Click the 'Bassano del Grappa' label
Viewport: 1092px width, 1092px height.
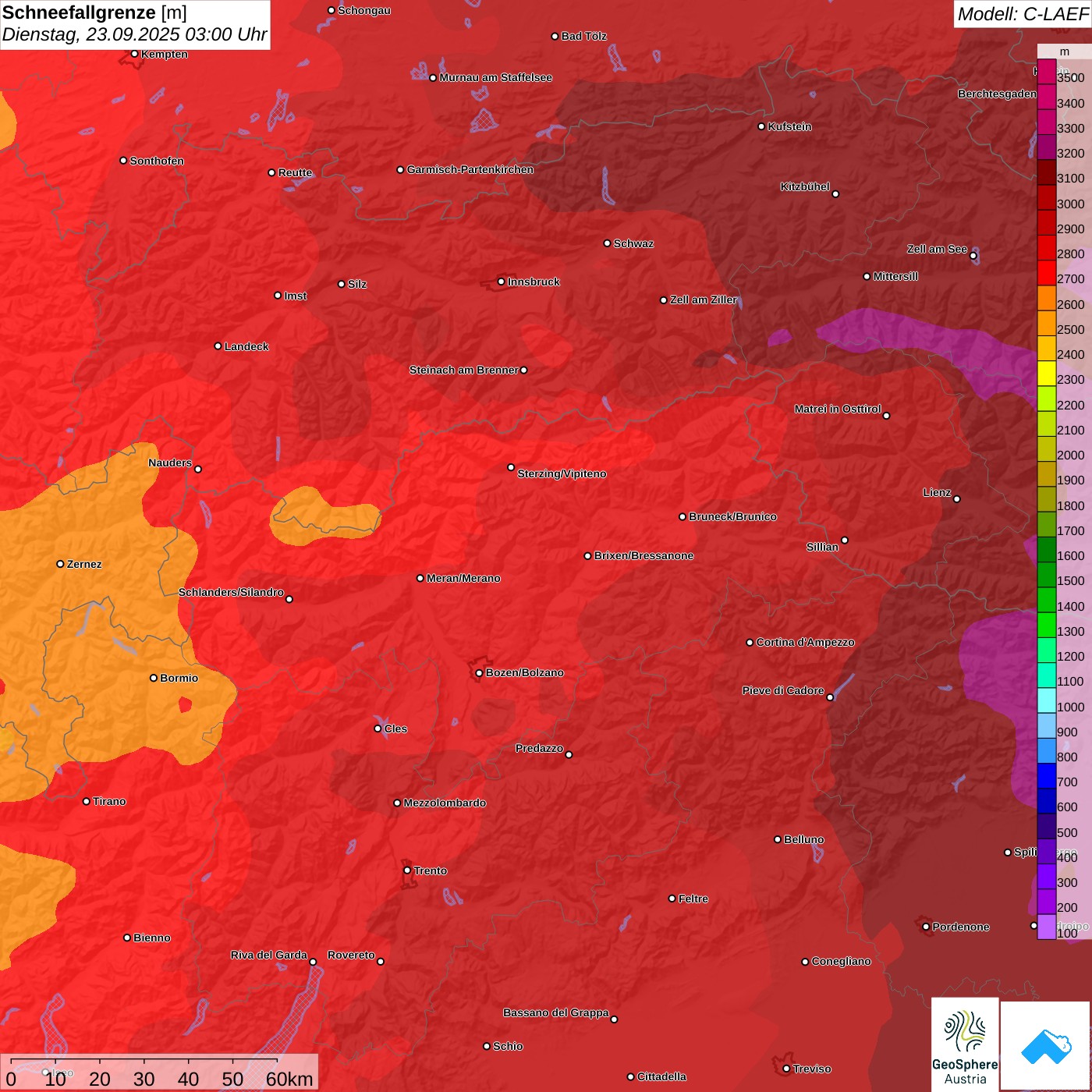555,1012
